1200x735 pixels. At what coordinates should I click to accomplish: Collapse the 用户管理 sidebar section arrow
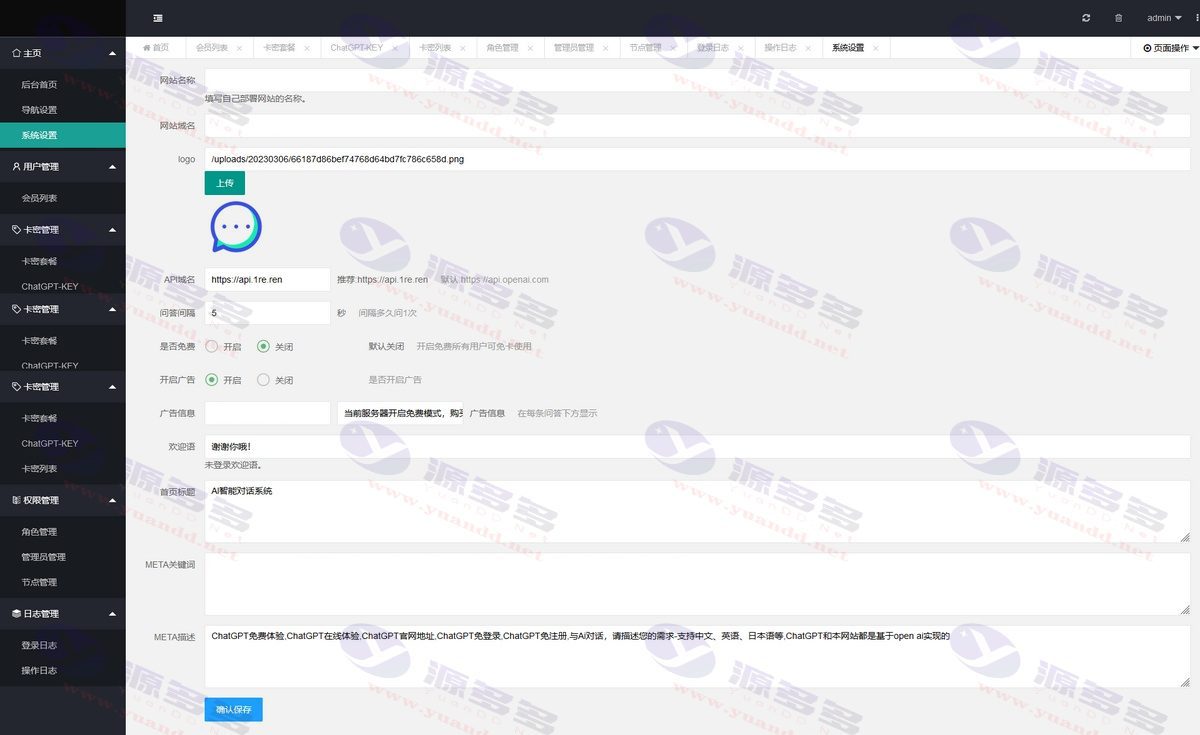point(112,166)
